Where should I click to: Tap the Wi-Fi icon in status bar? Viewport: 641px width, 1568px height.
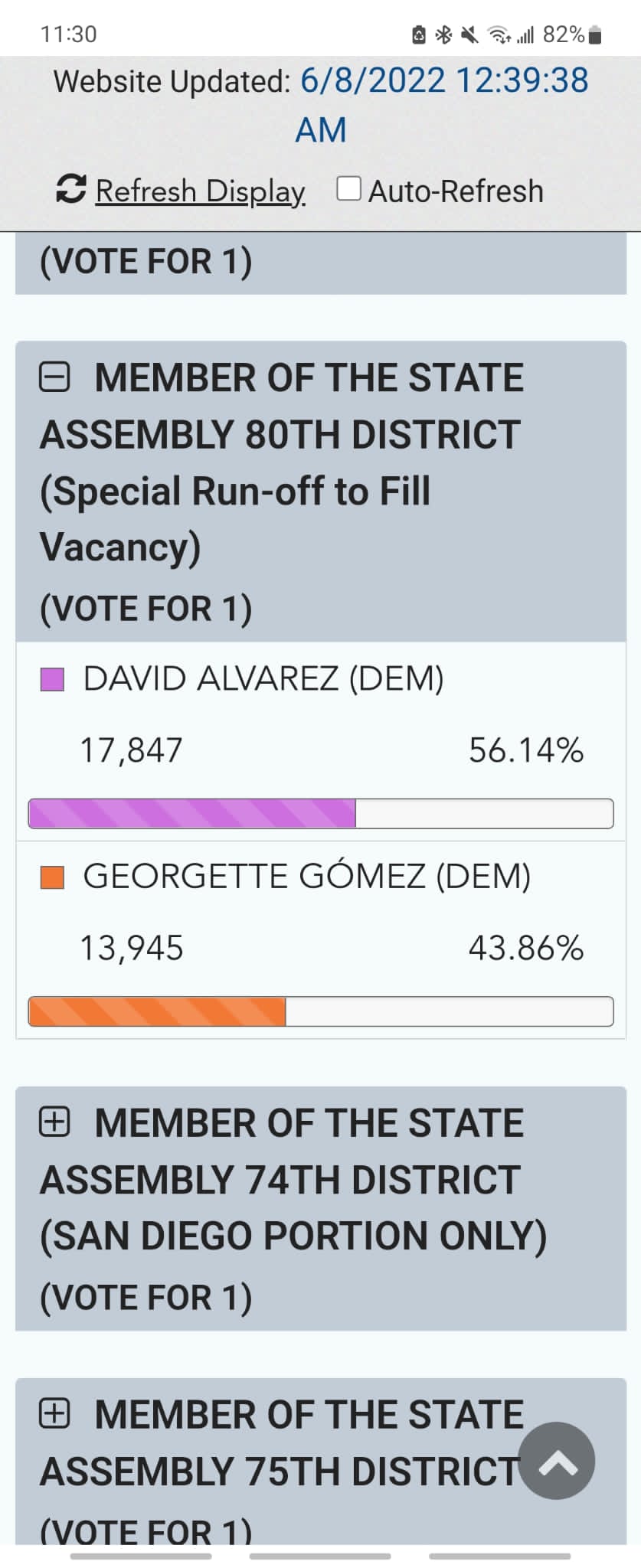[499, 35]
